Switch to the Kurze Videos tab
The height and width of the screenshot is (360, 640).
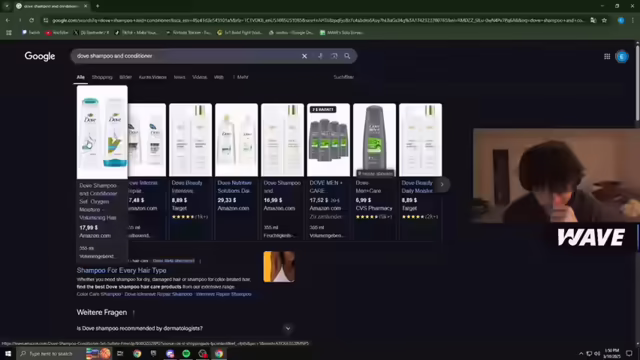(153, 77)
